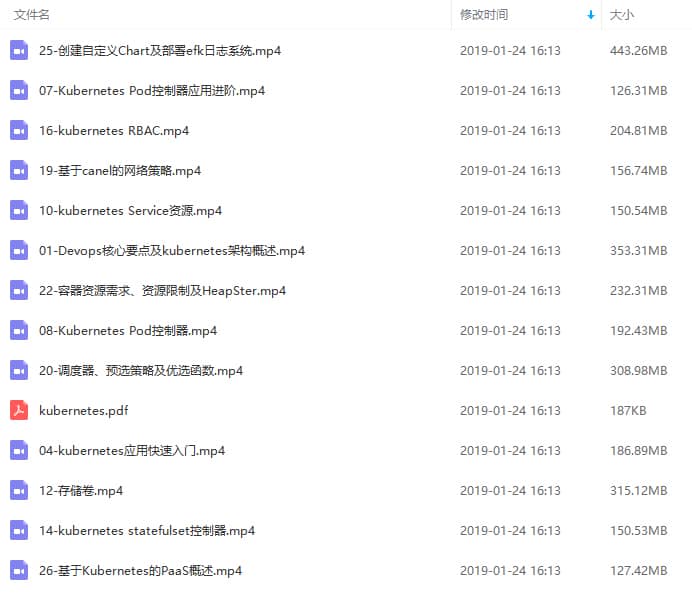Click the 443.26MB size of the first file
The width and height of the screenshot is (692, 600).
(639, 51)
